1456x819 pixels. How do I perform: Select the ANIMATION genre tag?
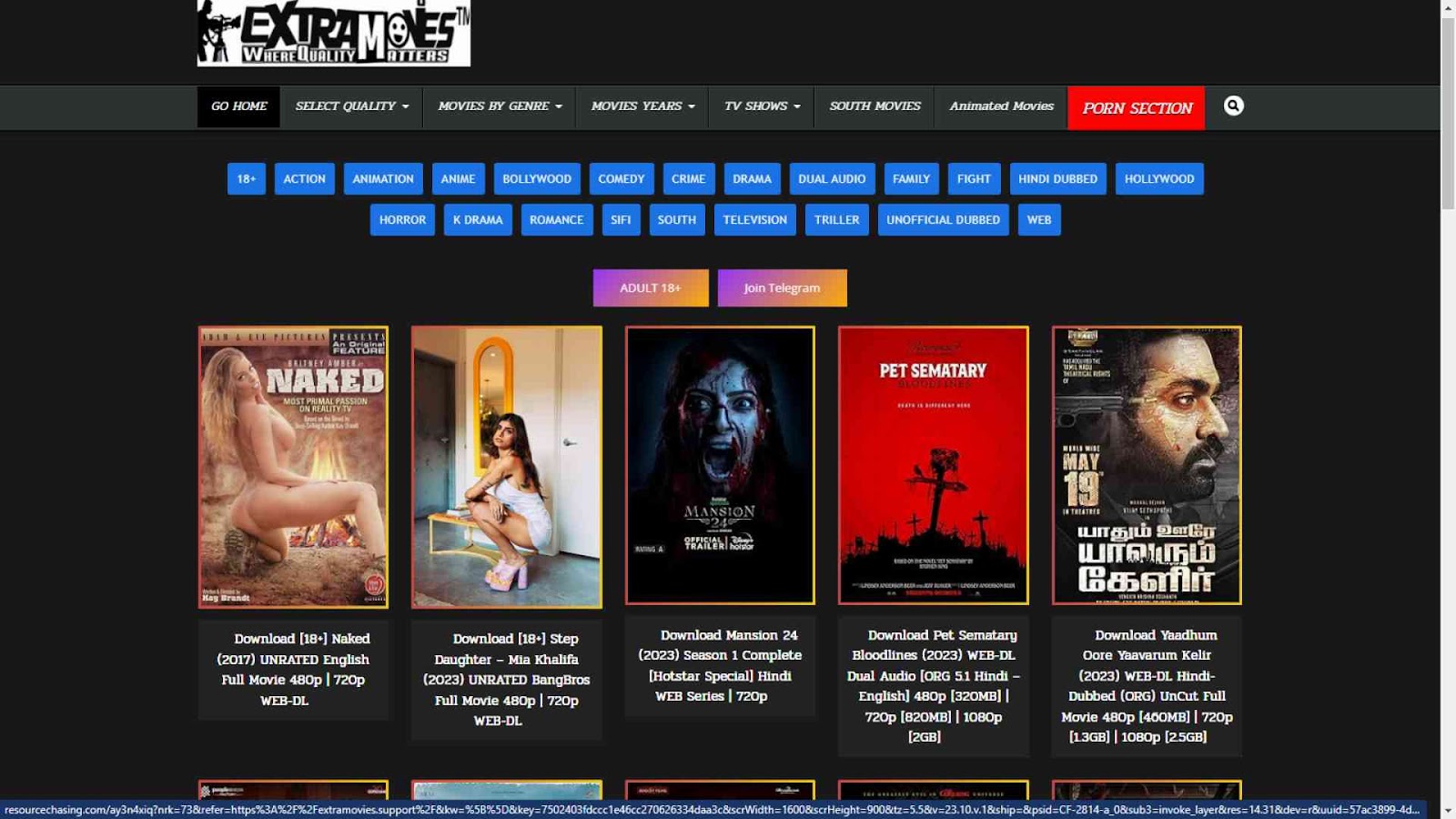coord(383,179)
